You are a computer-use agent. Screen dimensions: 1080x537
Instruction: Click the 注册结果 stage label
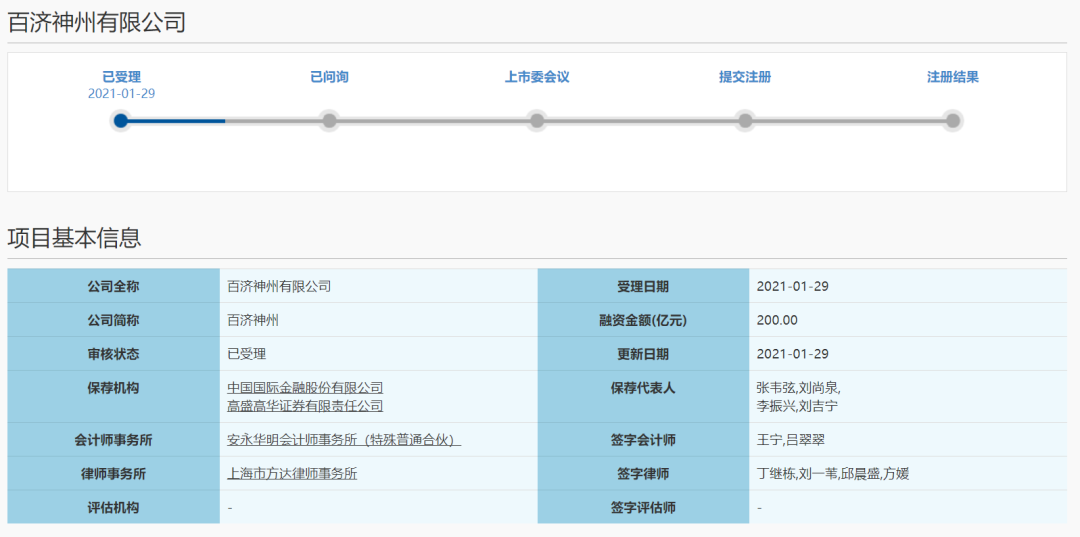[x=953, y=77]
